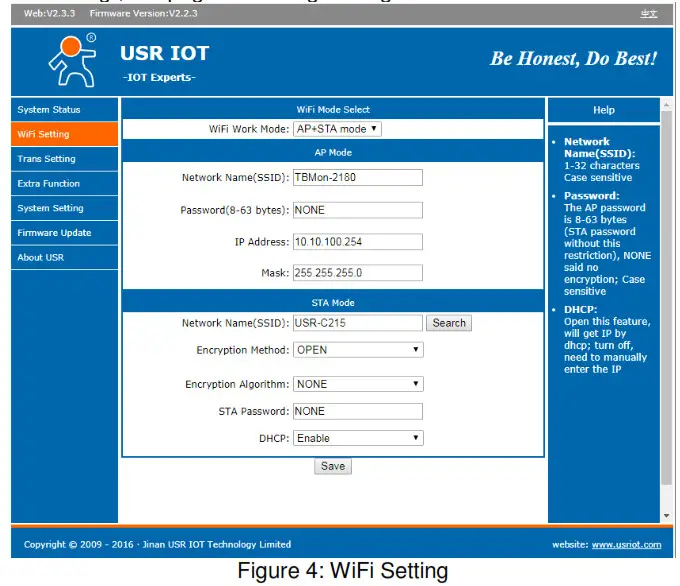Click the AP Network Name field TBMon-2180
This screenshot has height=586, width=680.
357,177
